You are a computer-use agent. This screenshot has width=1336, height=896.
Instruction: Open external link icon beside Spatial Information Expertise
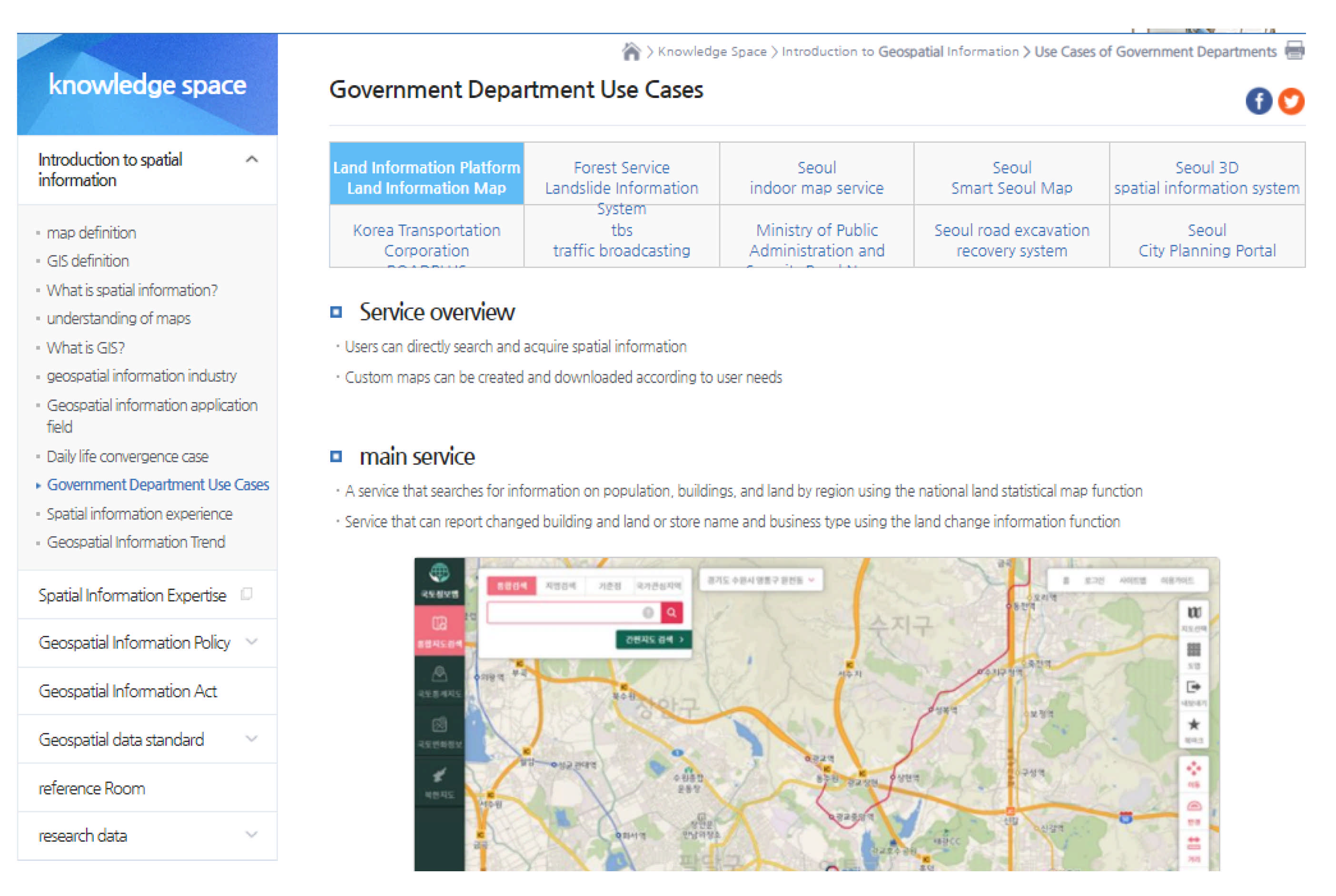click(x=247, y=594)
